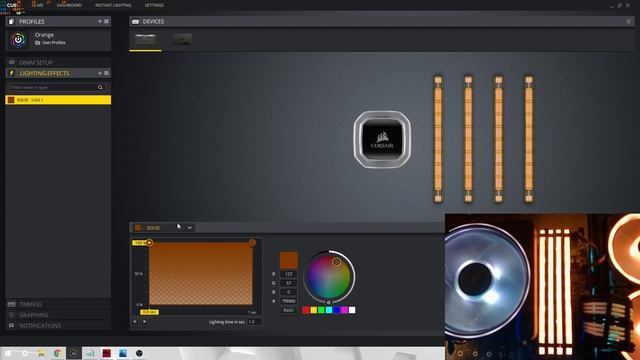The width and height of the screenshot is (640, 360).
Task: Add a new profile with plus icon
Action: [x=100, y=21]
